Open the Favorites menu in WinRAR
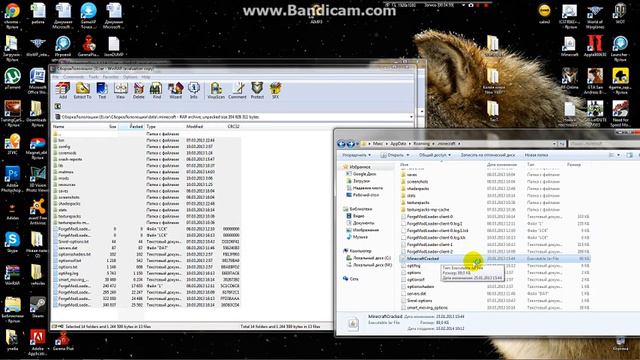640x360 pixels. (111, 77)
